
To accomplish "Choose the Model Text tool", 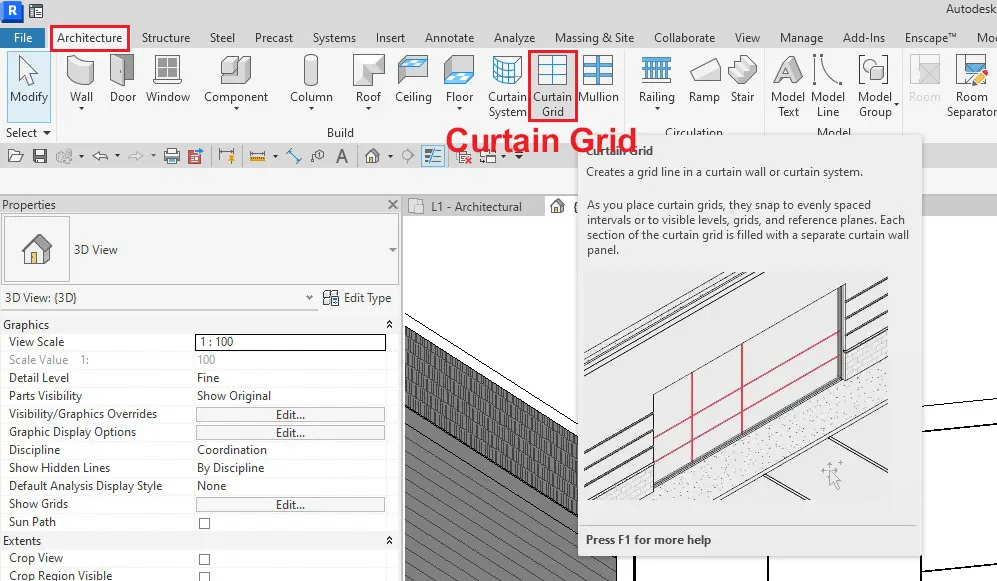I will (788, 86).
